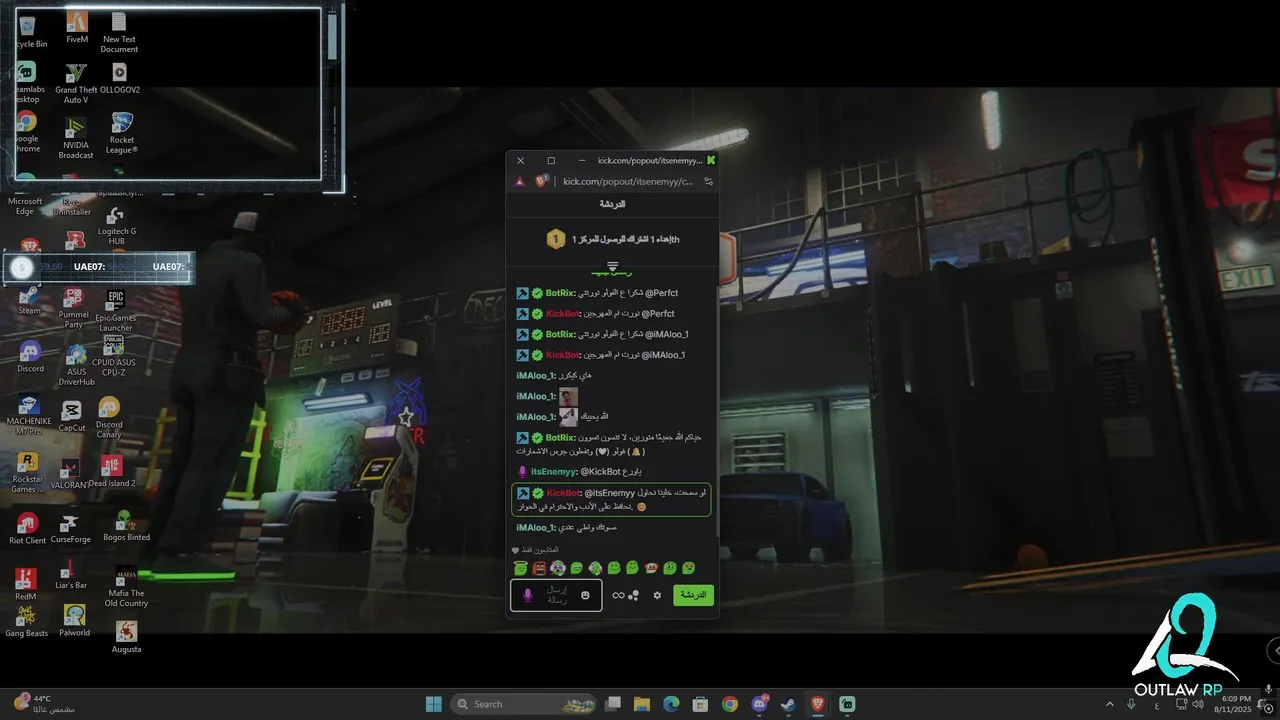Open the RedM desktop shortcut
Viewport: 1280px width, 720px height.
click(26, 585)
